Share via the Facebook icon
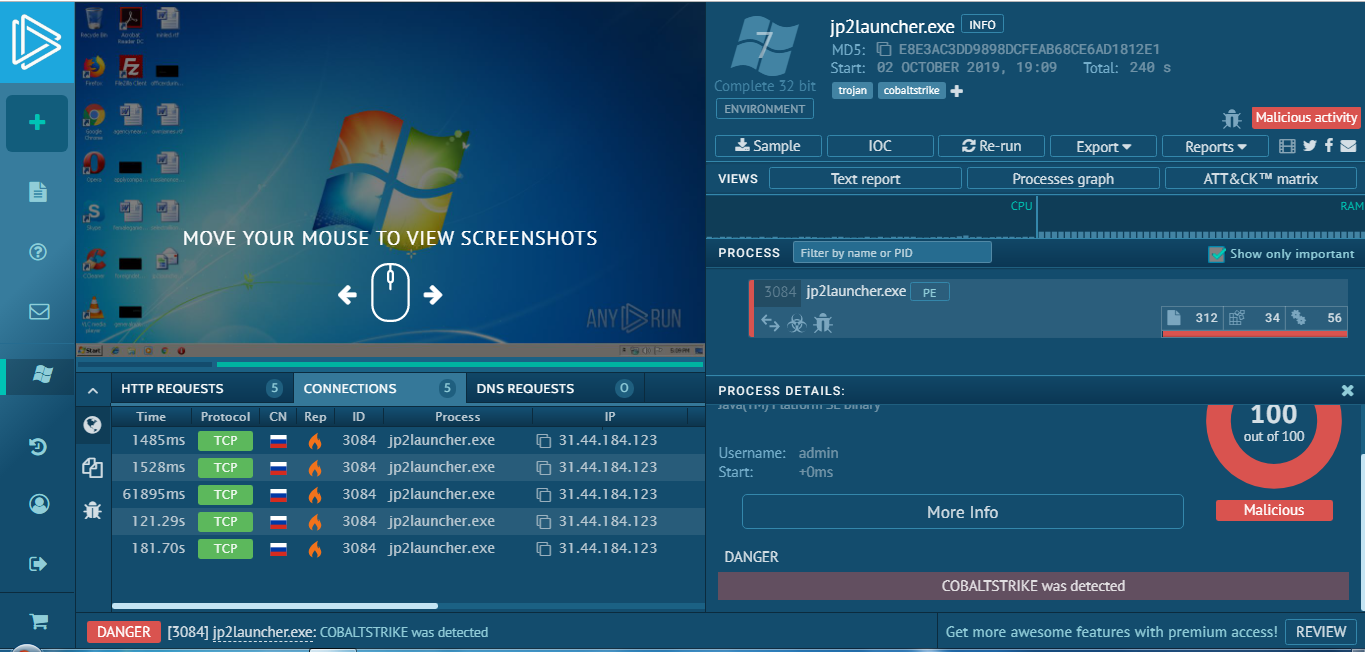The height and width of the screenshot is (652, 1365). click(1329, 146)
